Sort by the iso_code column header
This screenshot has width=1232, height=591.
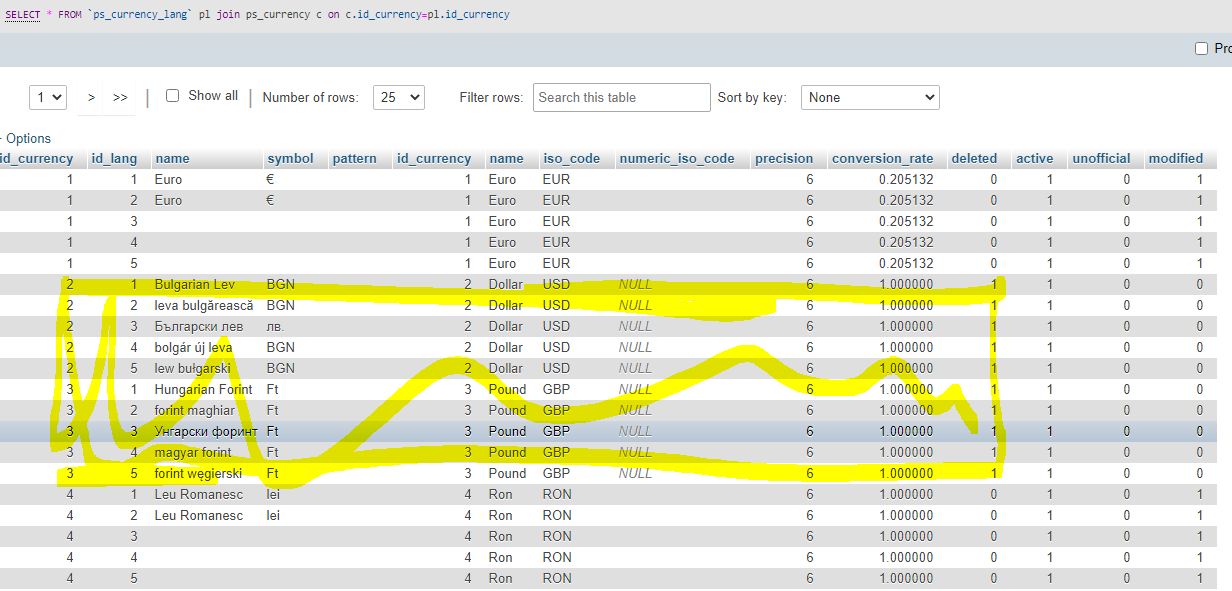point(571,158)
